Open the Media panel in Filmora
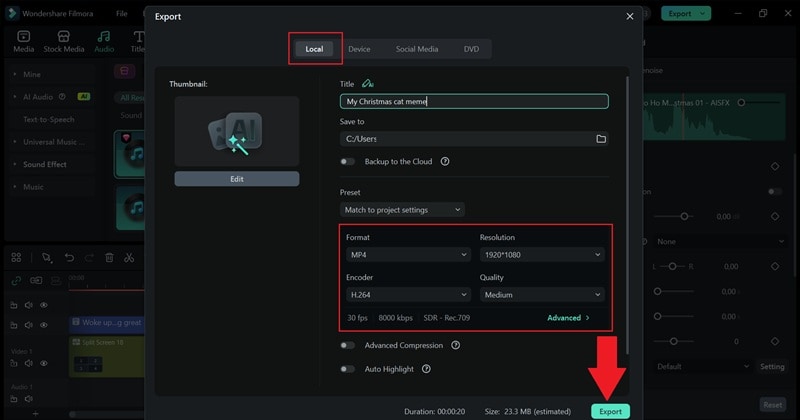Screen dimensions: 800x420 [23, 41]
